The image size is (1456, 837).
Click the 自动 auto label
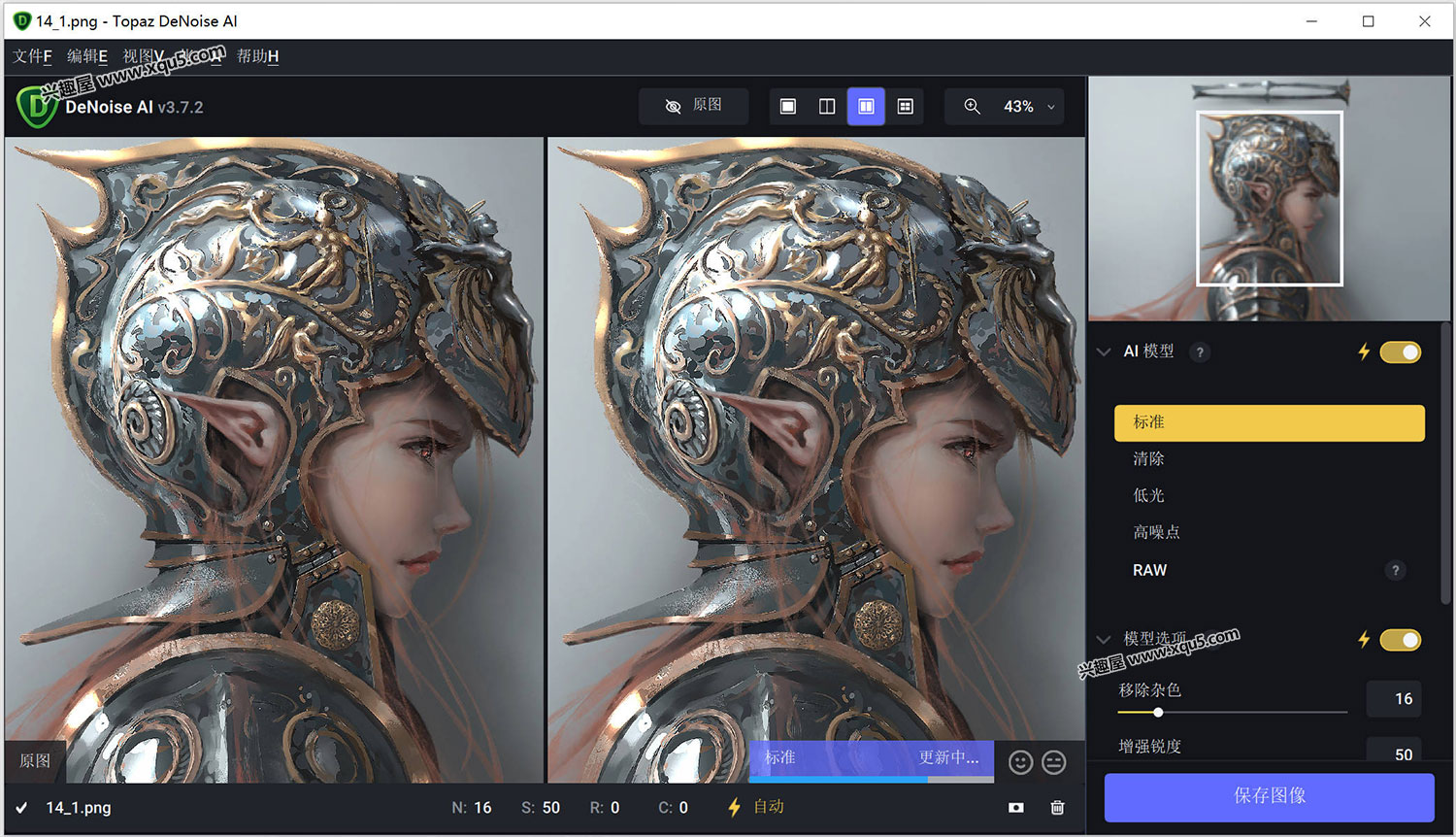coord(769,807)
